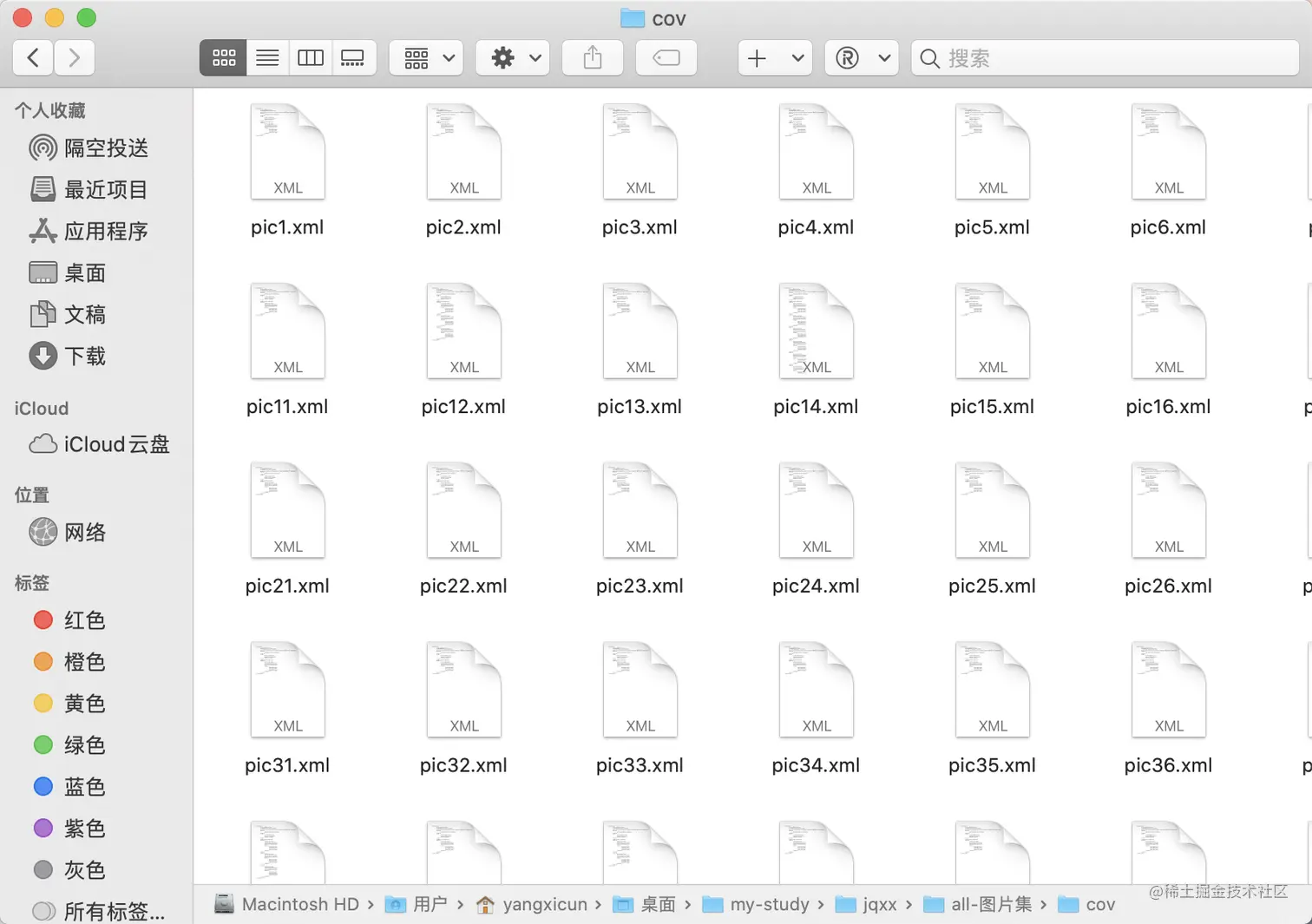Switch to column view
Image resolution: width=1312 pixels, height=924 pixels.
pyautogui.click(x=310, y=58)
